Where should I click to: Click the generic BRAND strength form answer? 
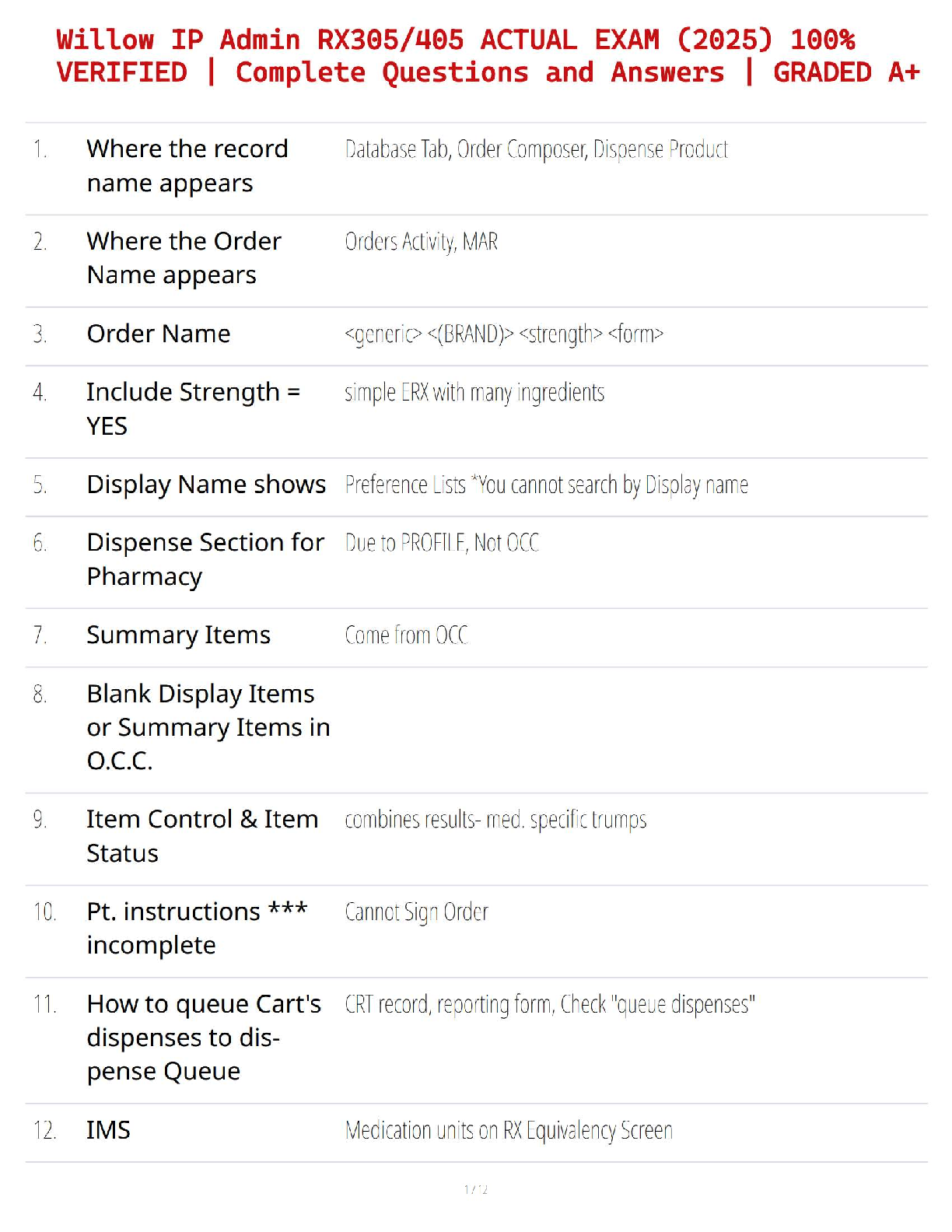click(x=504, y=334)
